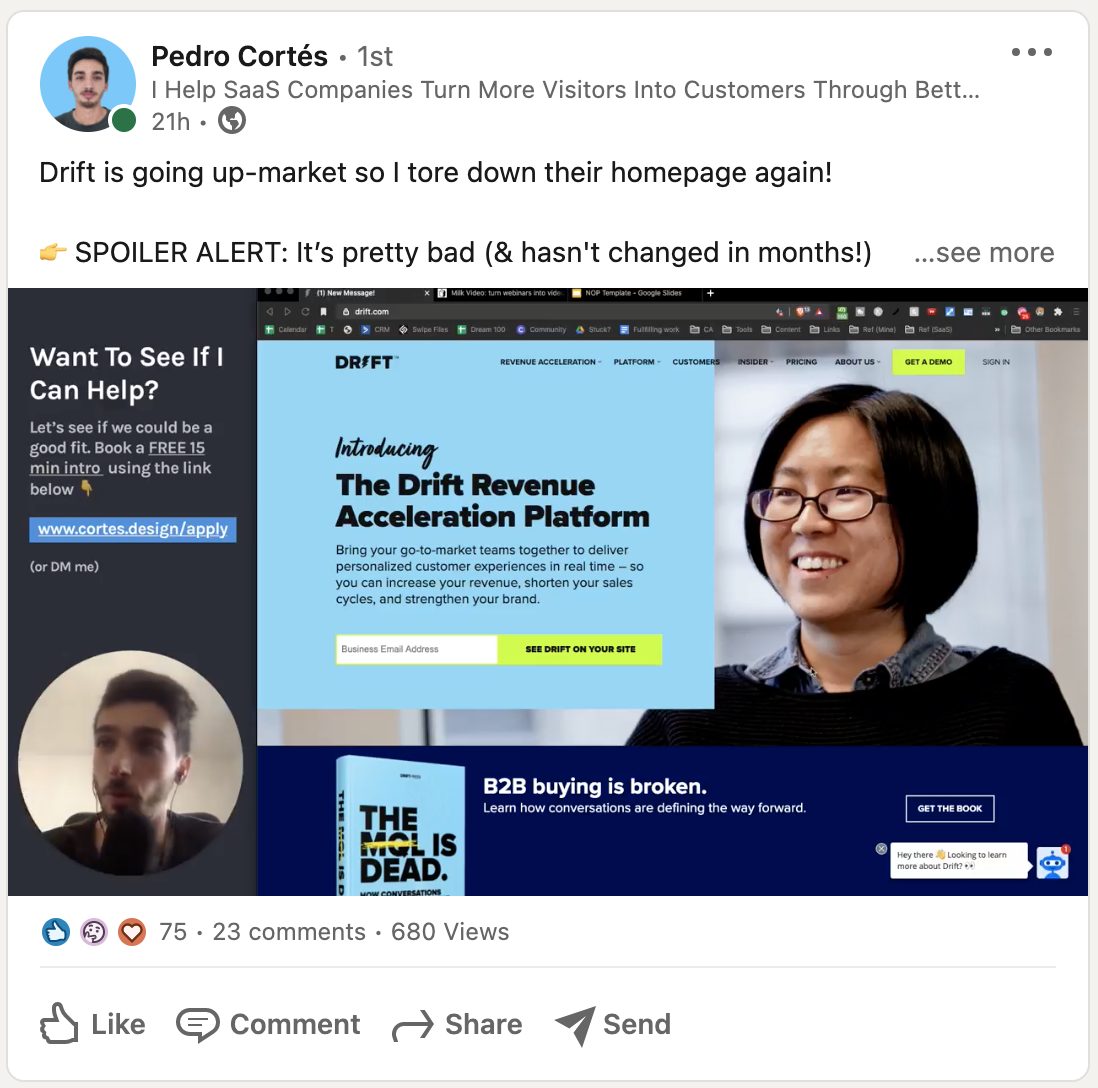
Task: Expand the Revenue Acceleration nav dropdown
Action: click(x=550, y=362)
